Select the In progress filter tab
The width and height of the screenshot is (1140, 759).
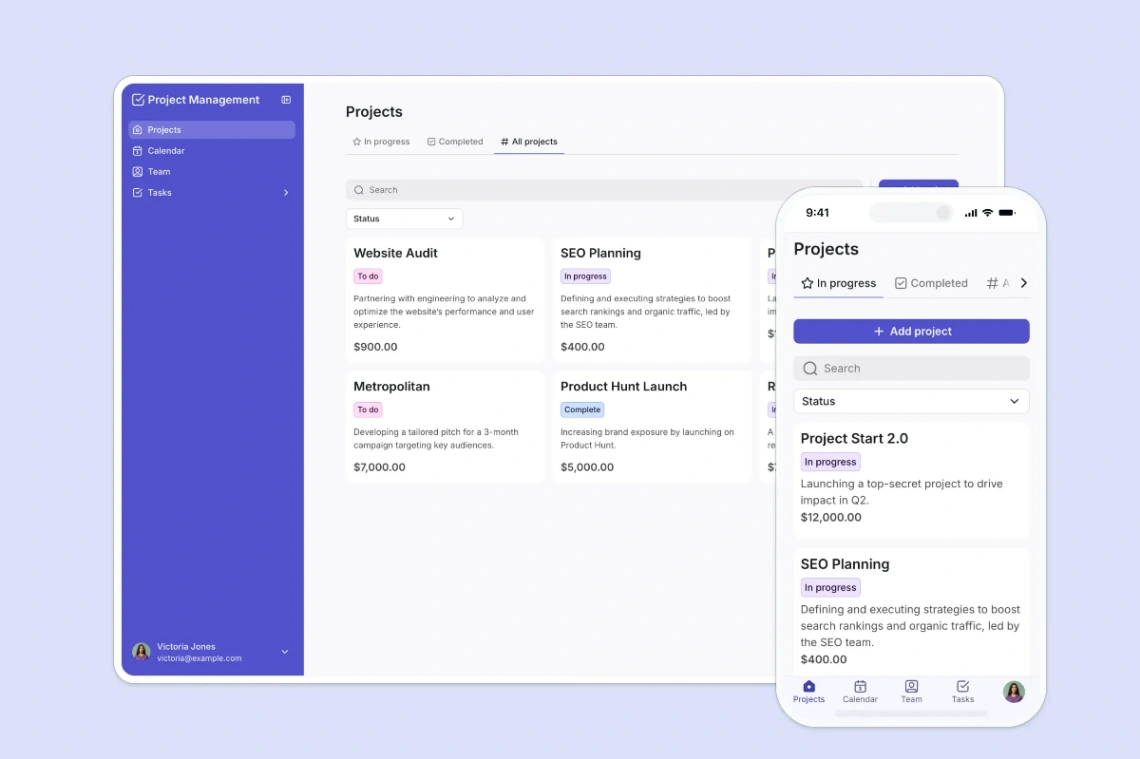[381, 141]
